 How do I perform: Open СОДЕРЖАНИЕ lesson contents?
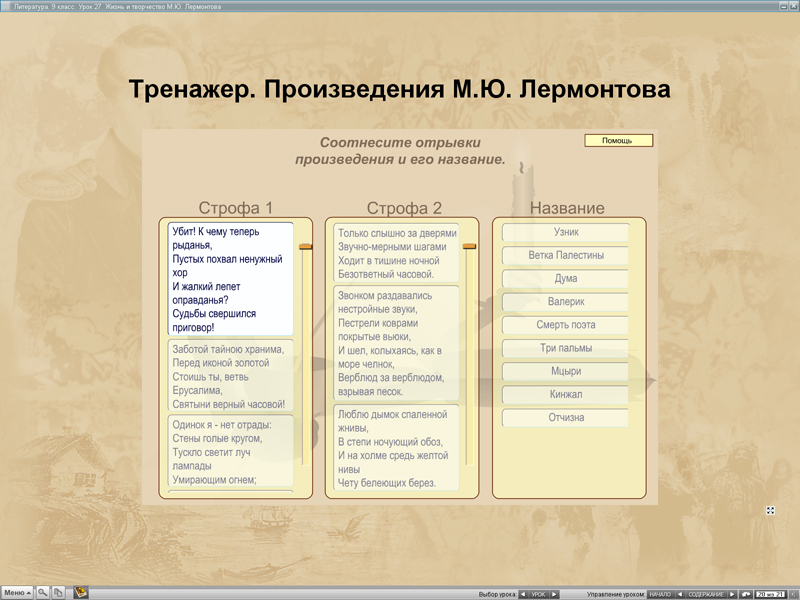[707, 592]
